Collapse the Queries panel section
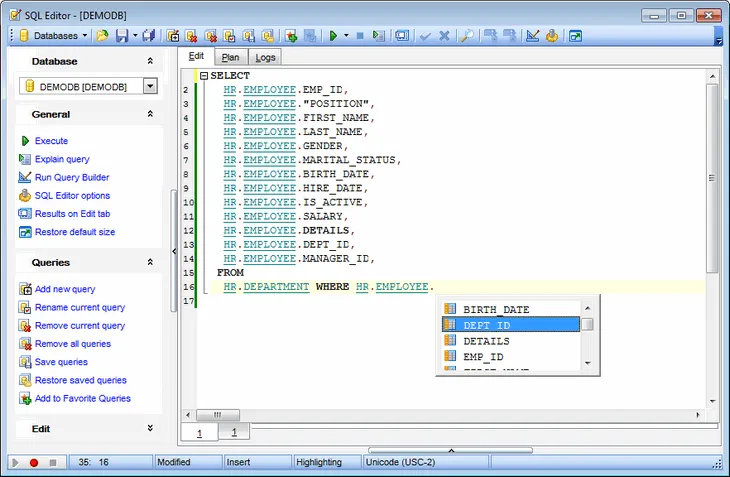730x477 pixels. coord(150,262)
